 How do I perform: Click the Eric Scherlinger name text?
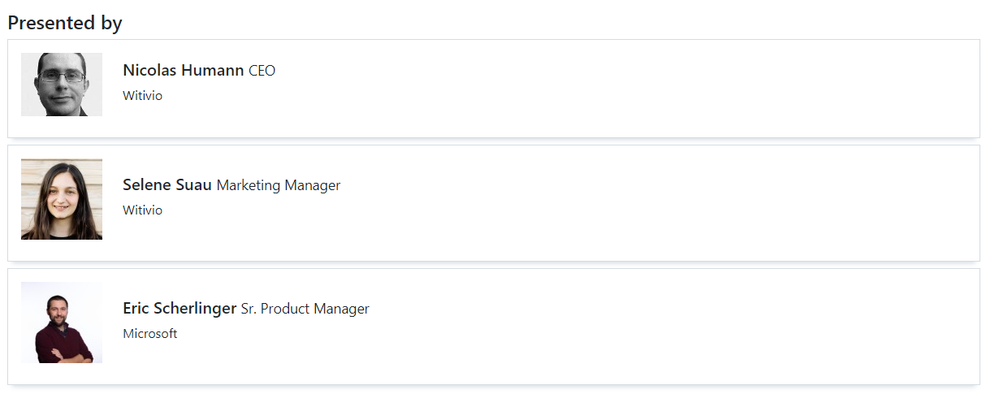(x=179, y=308)
